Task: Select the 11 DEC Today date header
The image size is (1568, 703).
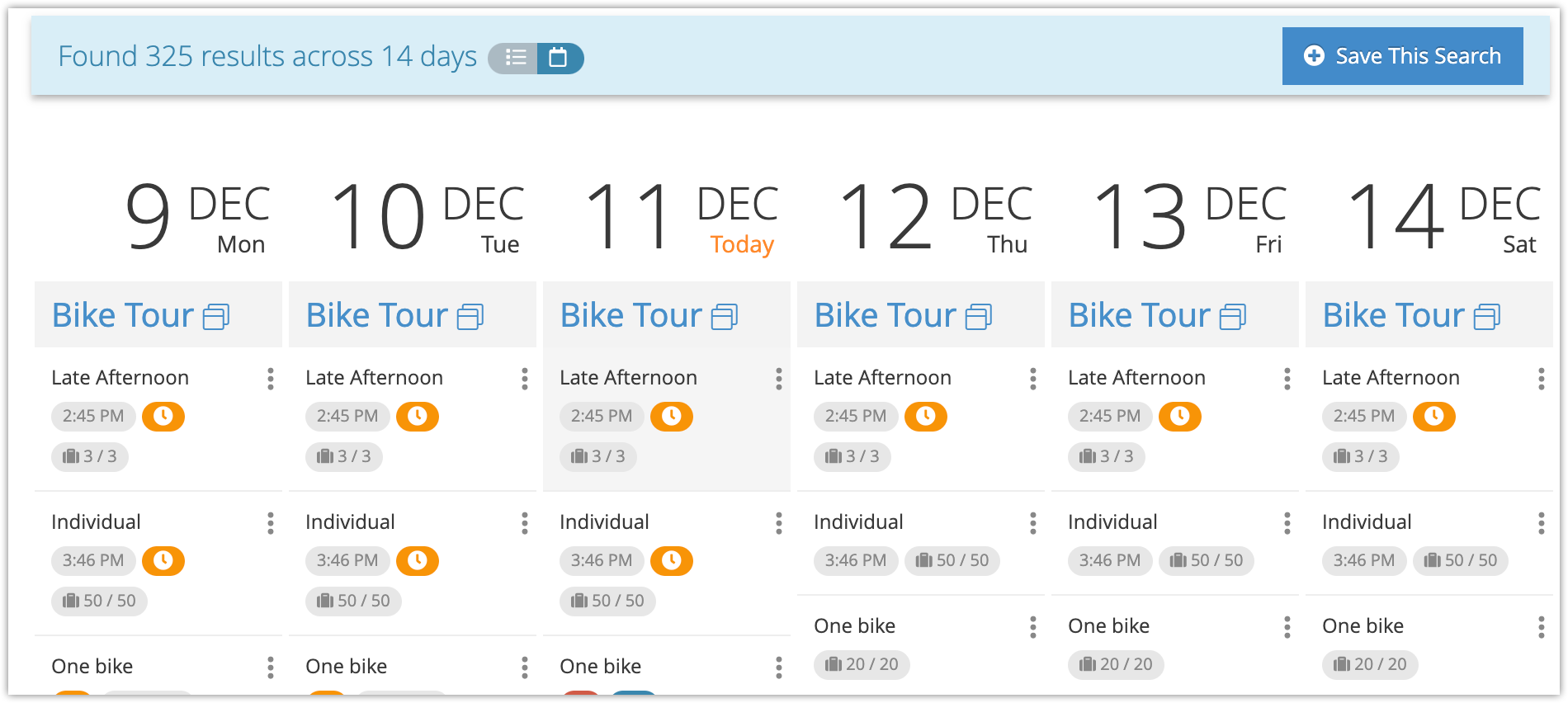Action: (x=682, y=217)
